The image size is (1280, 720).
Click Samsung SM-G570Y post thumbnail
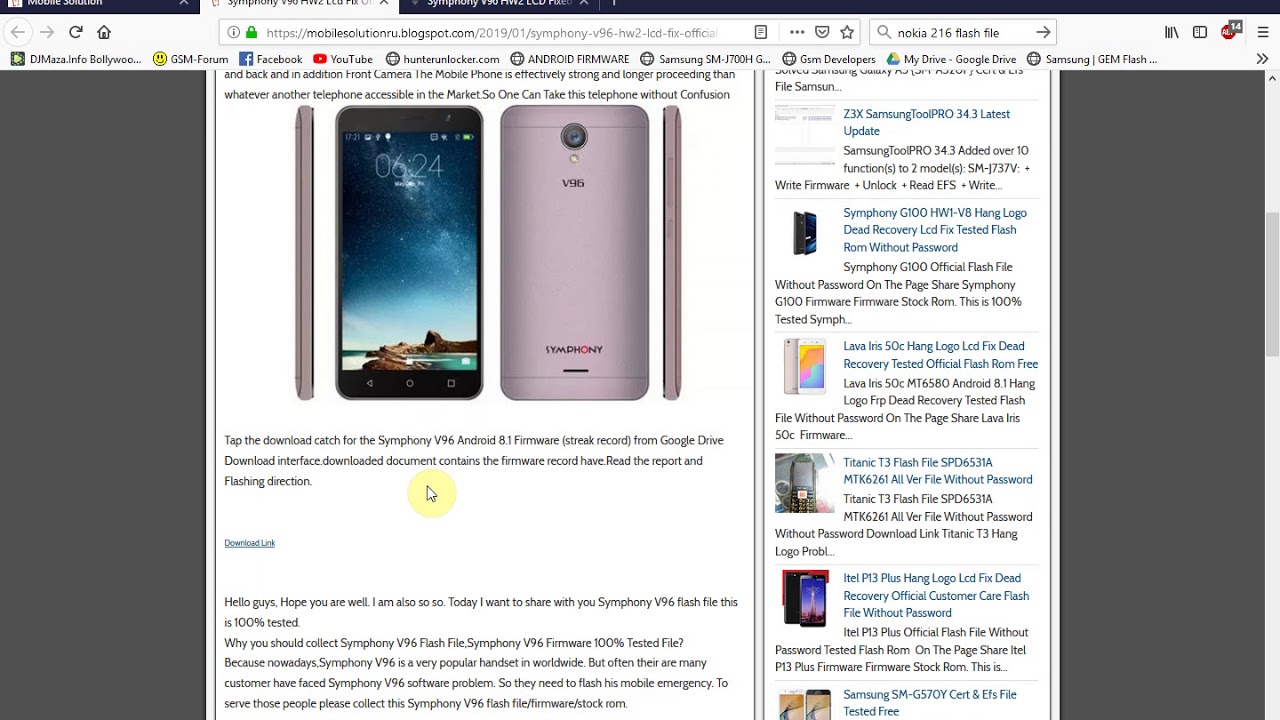[x=805, y=705]
